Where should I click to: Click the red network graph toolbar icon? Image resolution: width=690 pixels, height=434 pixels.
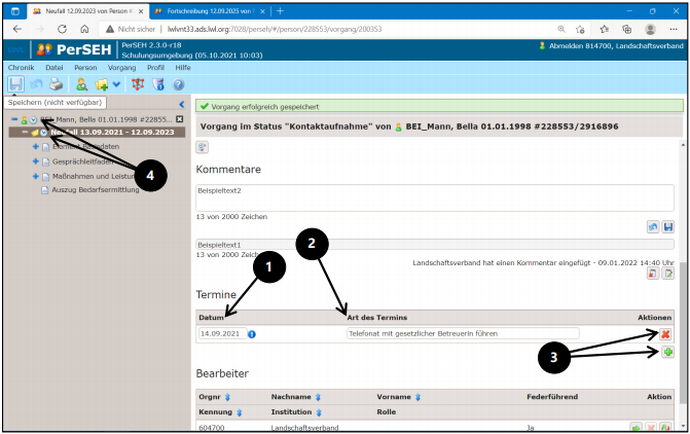[138, 84]
